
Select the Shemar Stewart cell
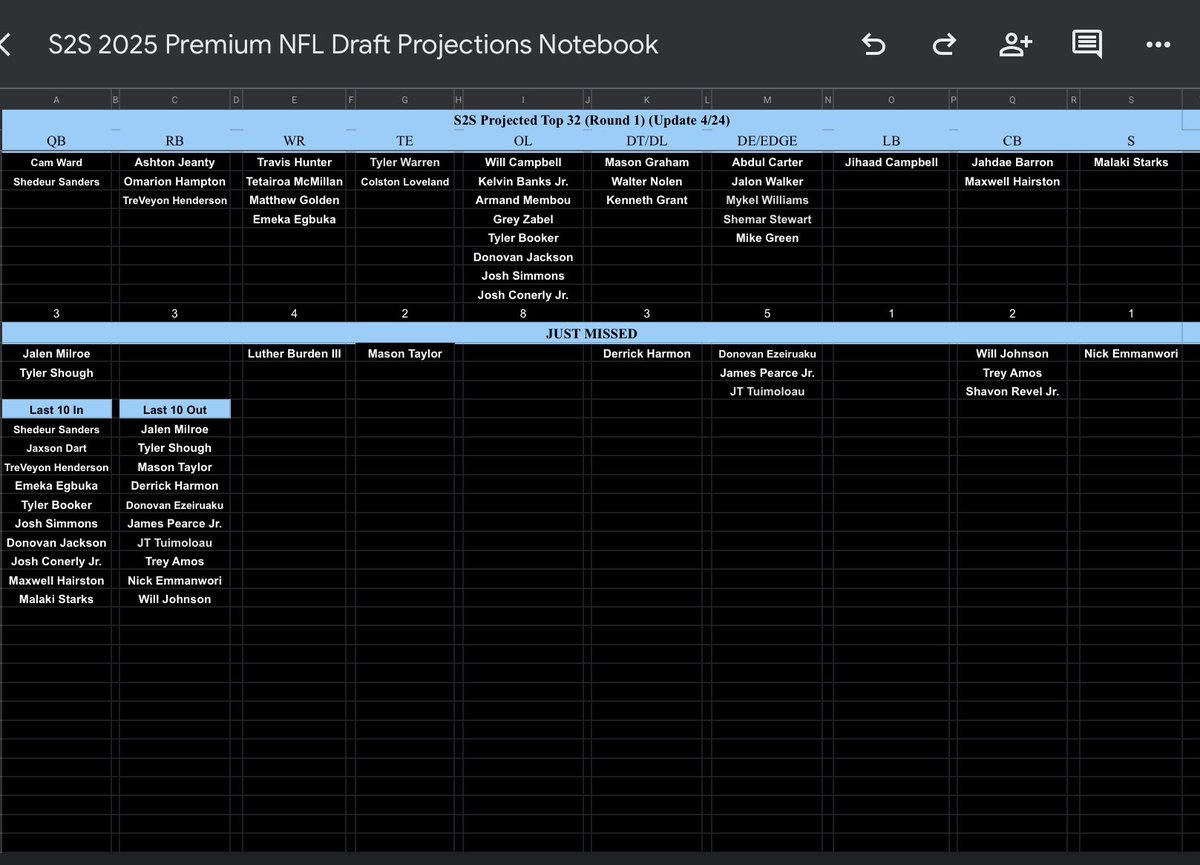click(767, 219)
